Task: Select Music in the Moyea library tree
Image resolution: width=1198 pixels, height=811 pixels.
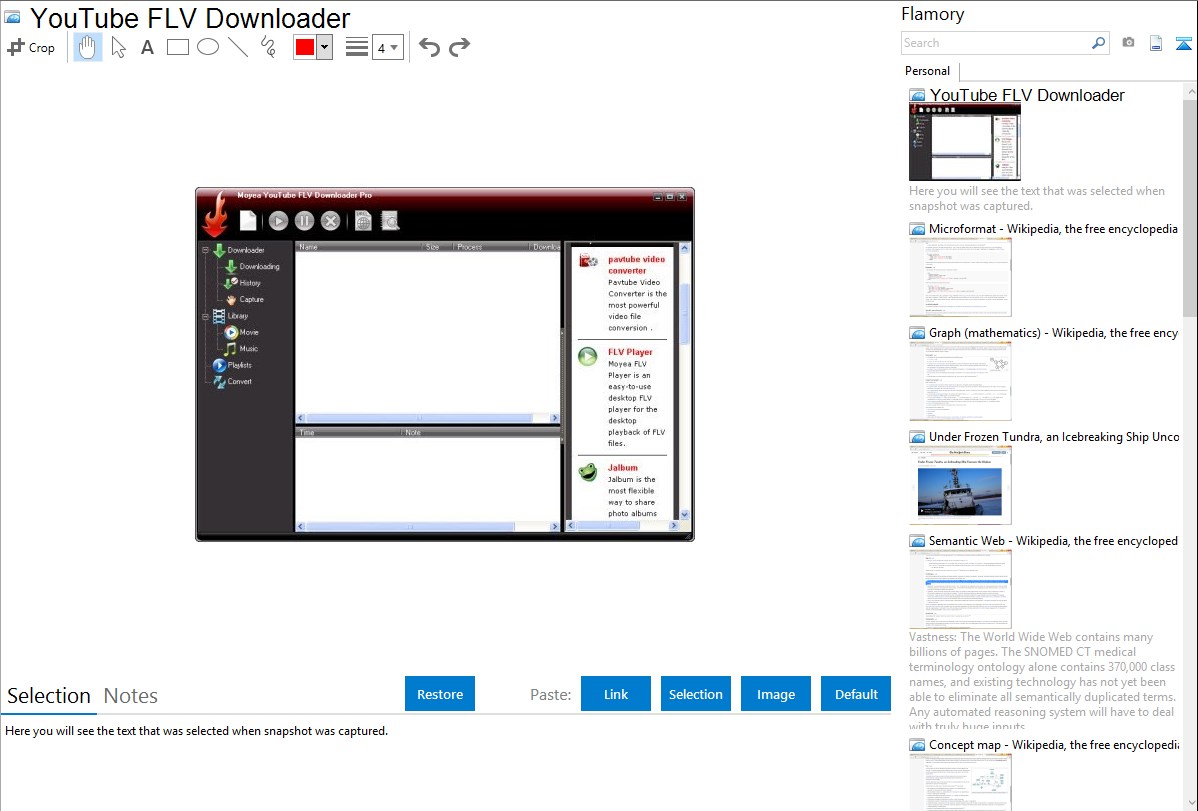Action: [248, 349]
